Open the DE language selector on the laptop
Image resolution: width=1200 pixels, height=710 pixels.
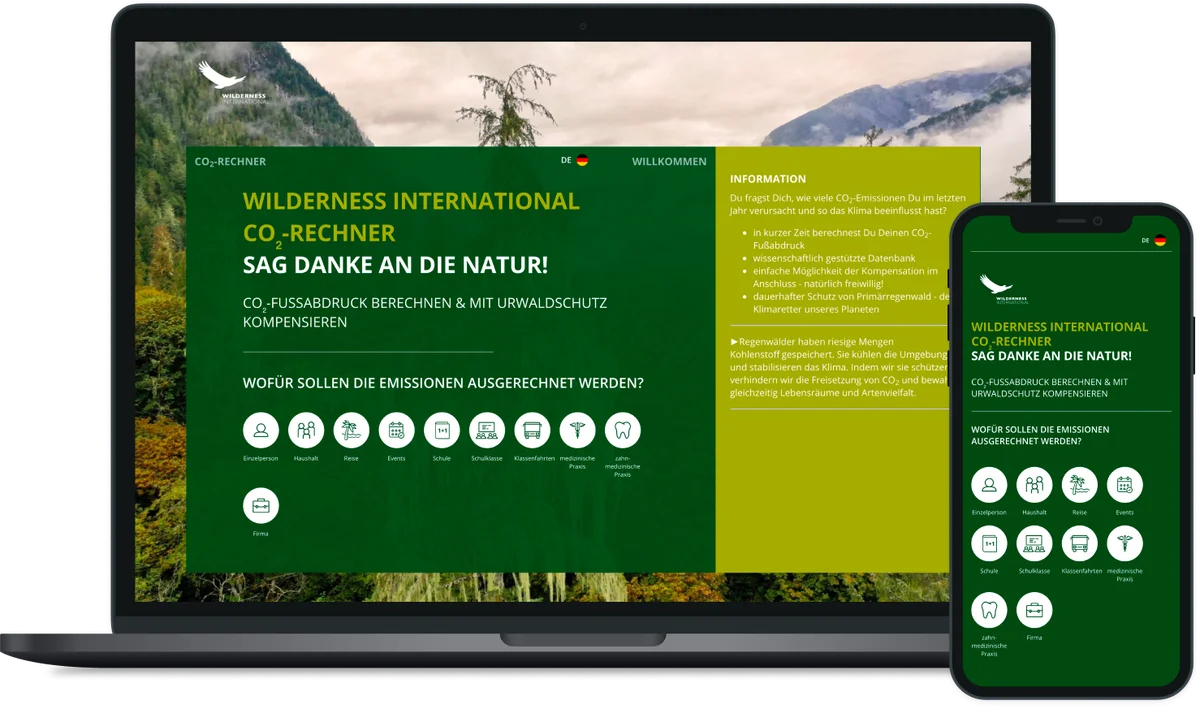(574, 160)
